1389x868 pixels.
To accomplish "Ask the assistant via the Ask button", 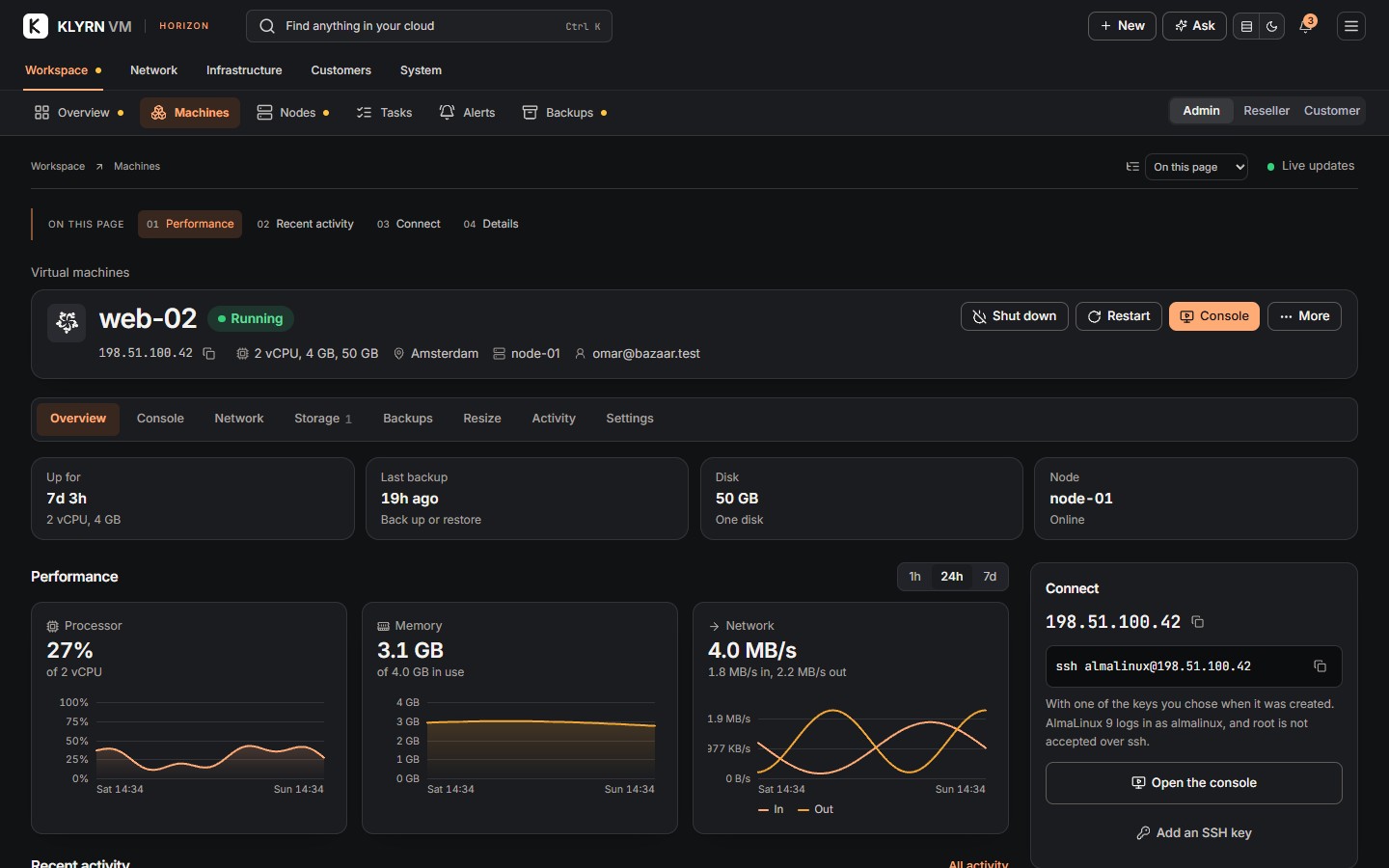I will coord(1194,26).
